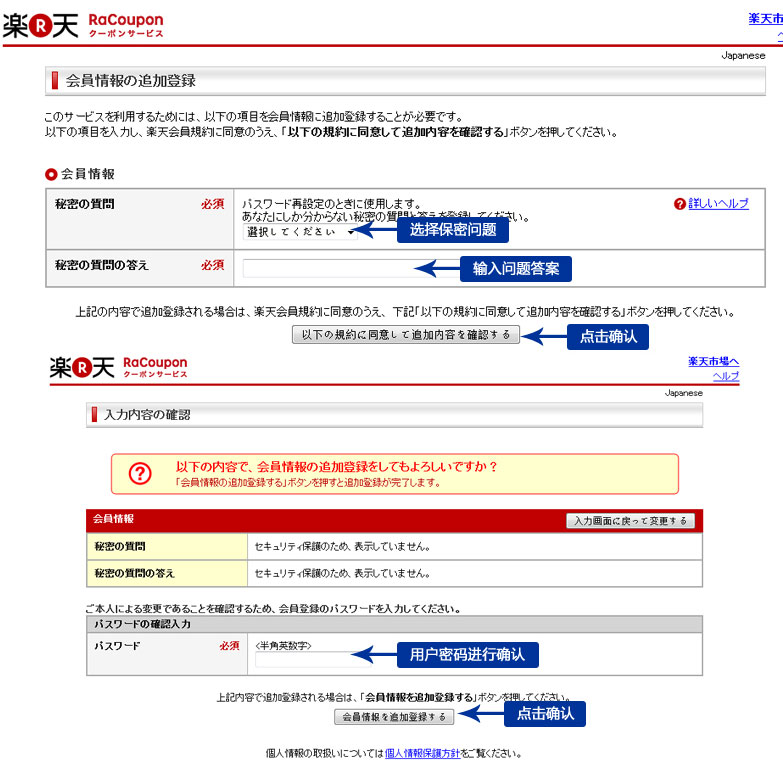
Task: Follow the 楽天市場へ link
Action: (x=713, y=361)
